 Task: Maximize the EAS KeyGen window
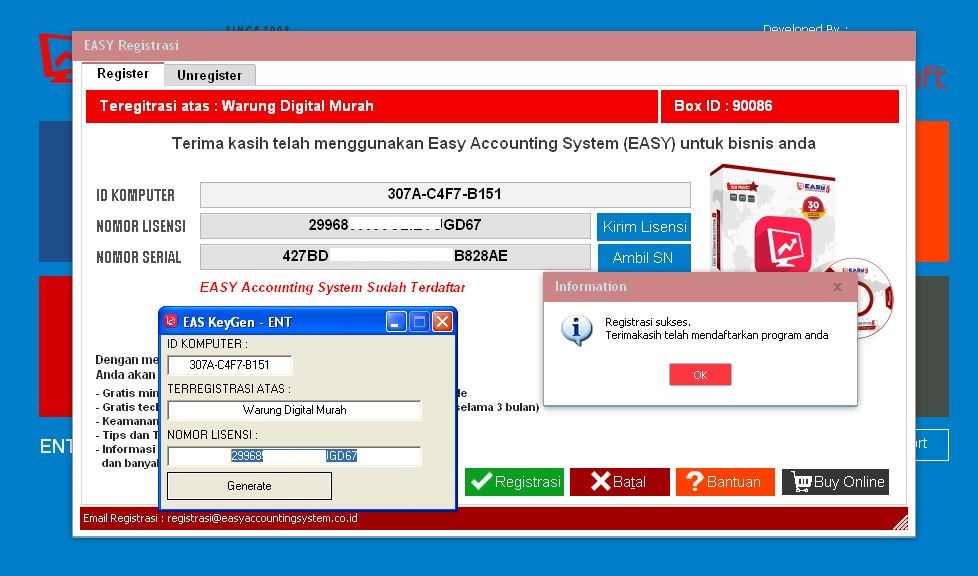419,322
